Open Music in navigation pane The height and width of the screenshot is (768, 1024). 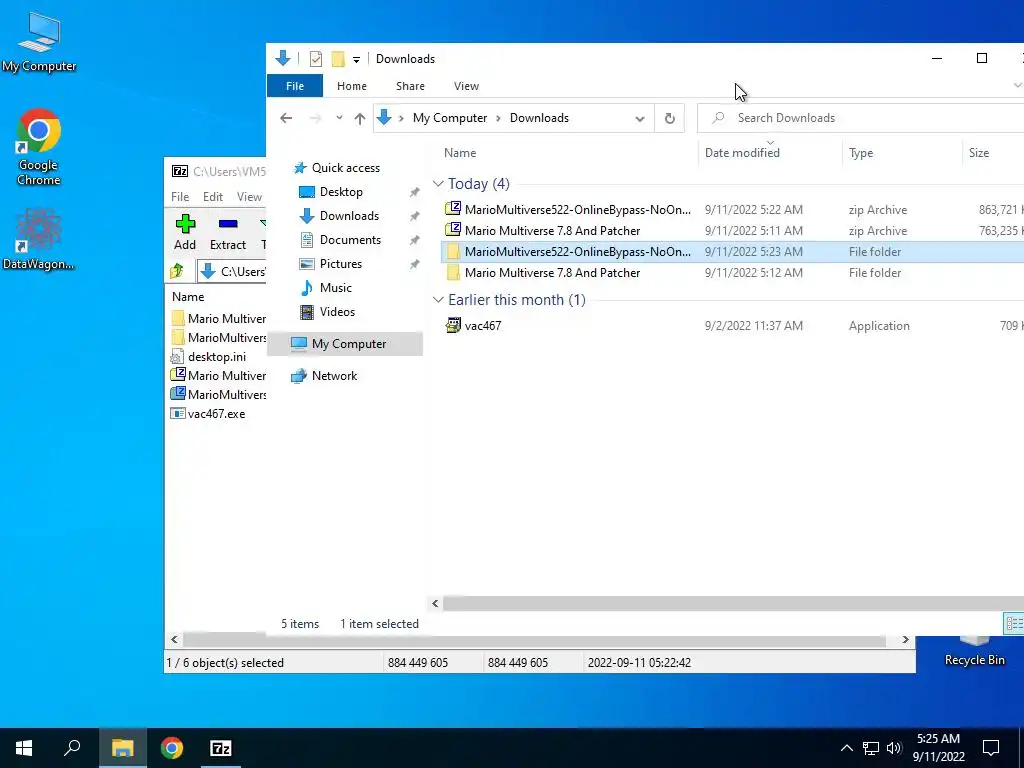click(x=325, y=288)
